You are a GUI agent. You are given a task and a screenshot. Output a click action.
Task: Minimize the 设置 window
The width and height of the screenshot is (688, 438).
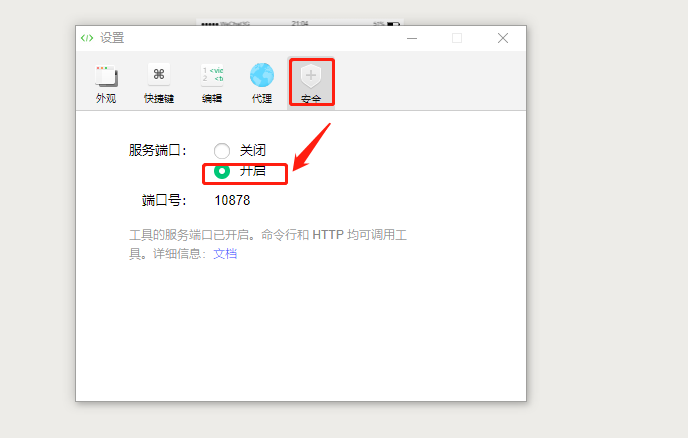(x=412, y=38)
